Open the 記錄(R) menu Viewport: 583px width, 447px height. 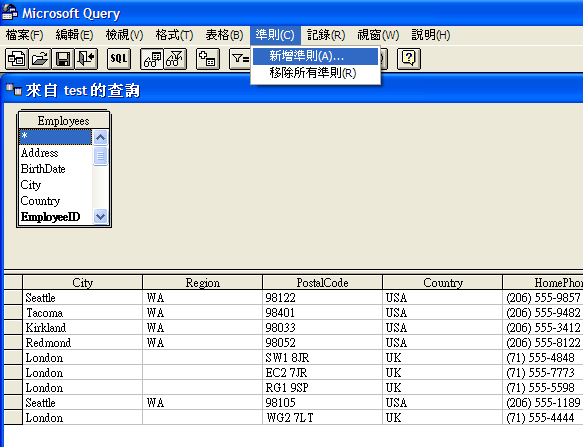coord(326,35)
